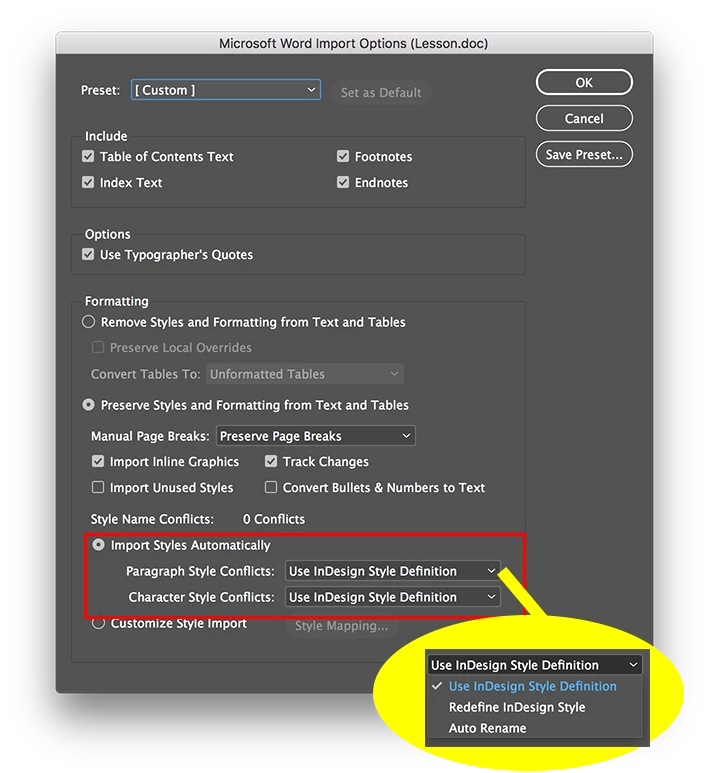The height and width of the screenshot is (773, 709).
Task: Click the Cancel button
Action: click(584, 118)
